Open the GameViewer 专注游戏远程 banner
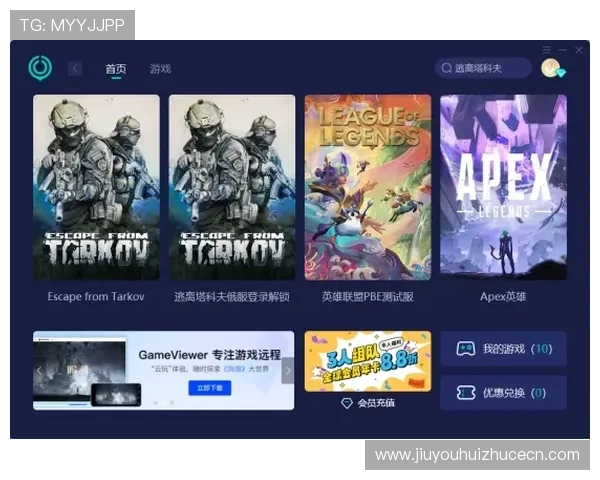This screenshot has height=480, width=600. [x=163, y=371]
